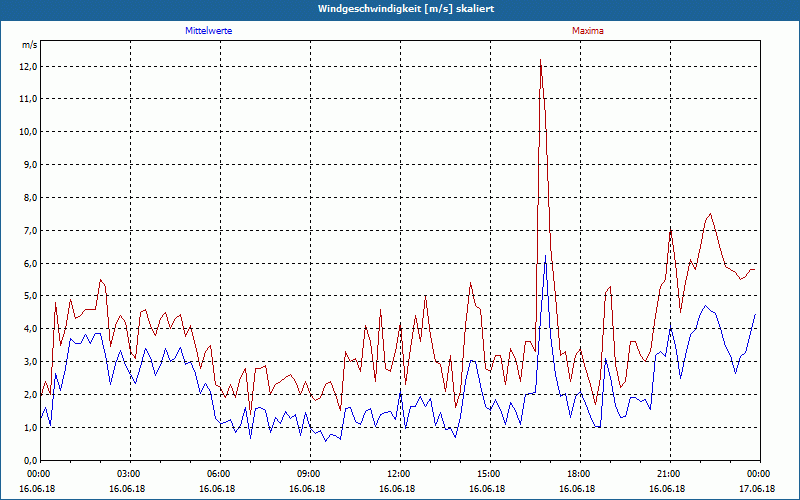Click the 5,0 y-axis value

31,296
